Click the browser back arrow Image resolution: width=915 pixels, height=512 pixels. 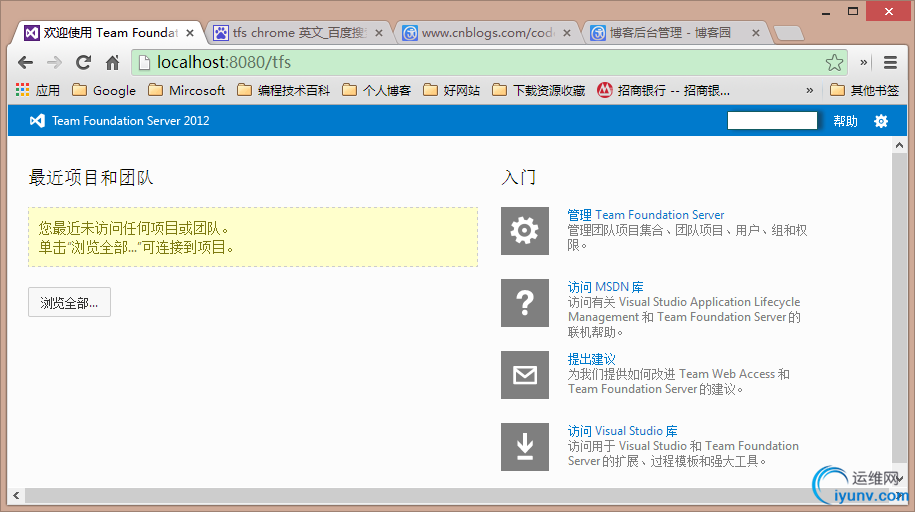[25, 62]
